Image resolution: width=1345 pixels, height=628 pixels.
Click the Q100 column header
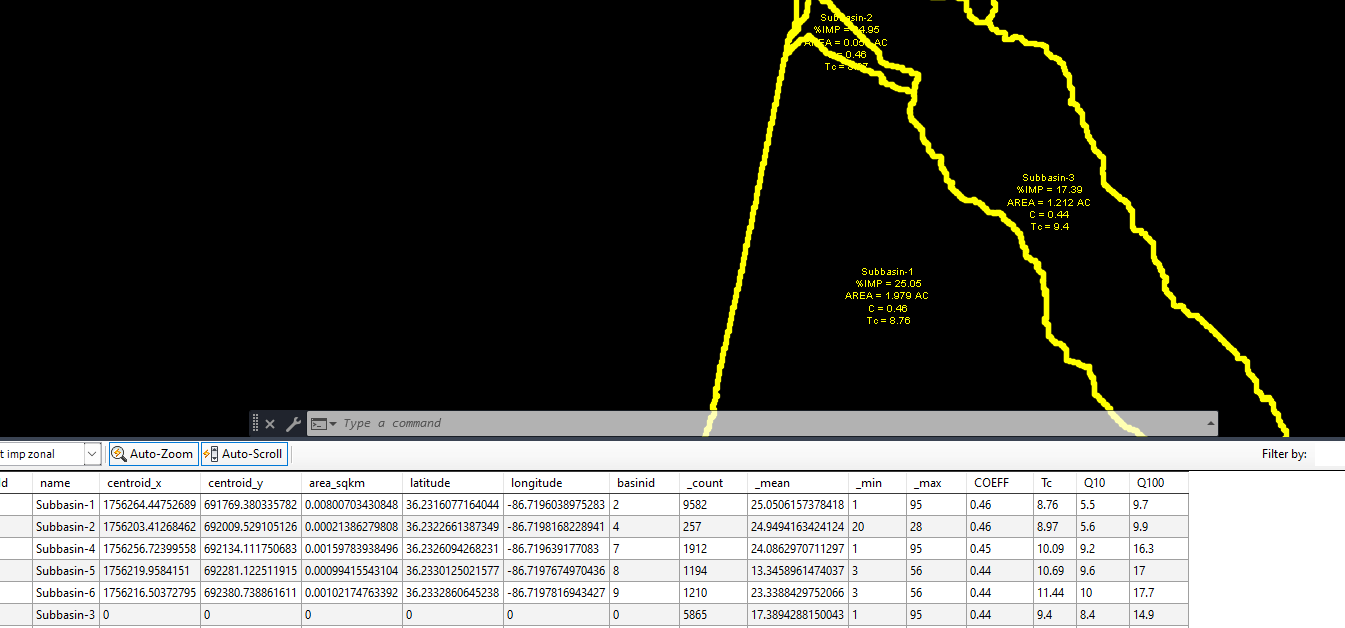click(1148, 482)
